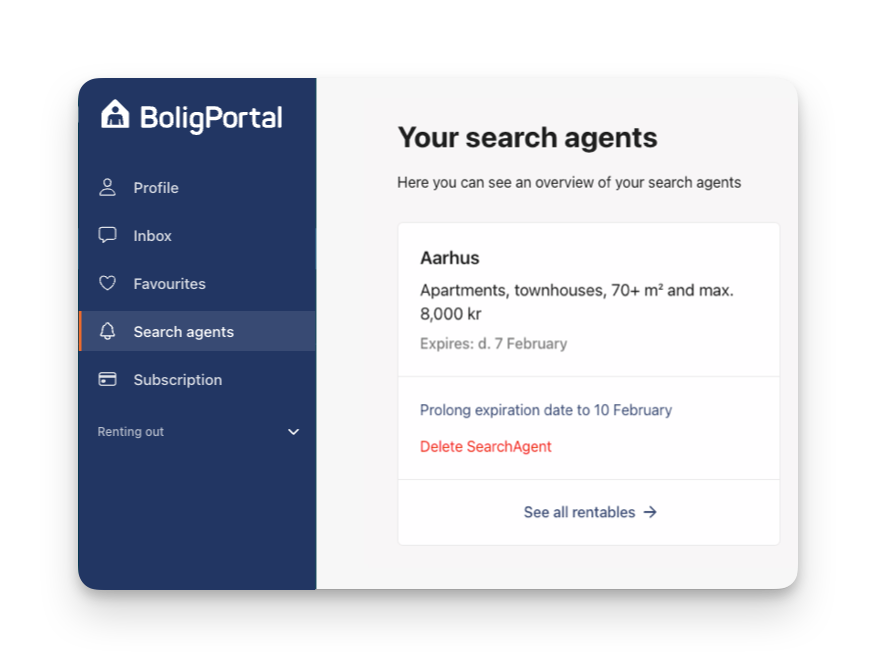Open Subscription in the sidebar

click(x=198, y=380)
